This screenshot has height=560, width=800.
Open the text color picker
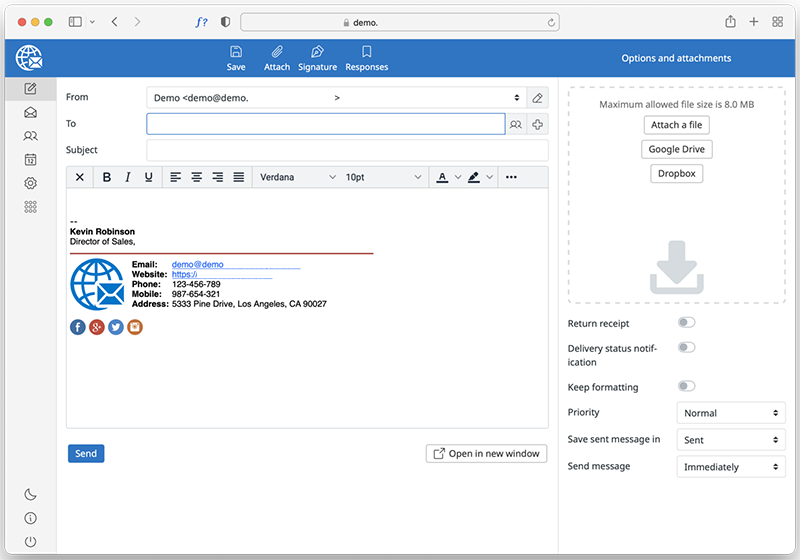tap(442, 177)
